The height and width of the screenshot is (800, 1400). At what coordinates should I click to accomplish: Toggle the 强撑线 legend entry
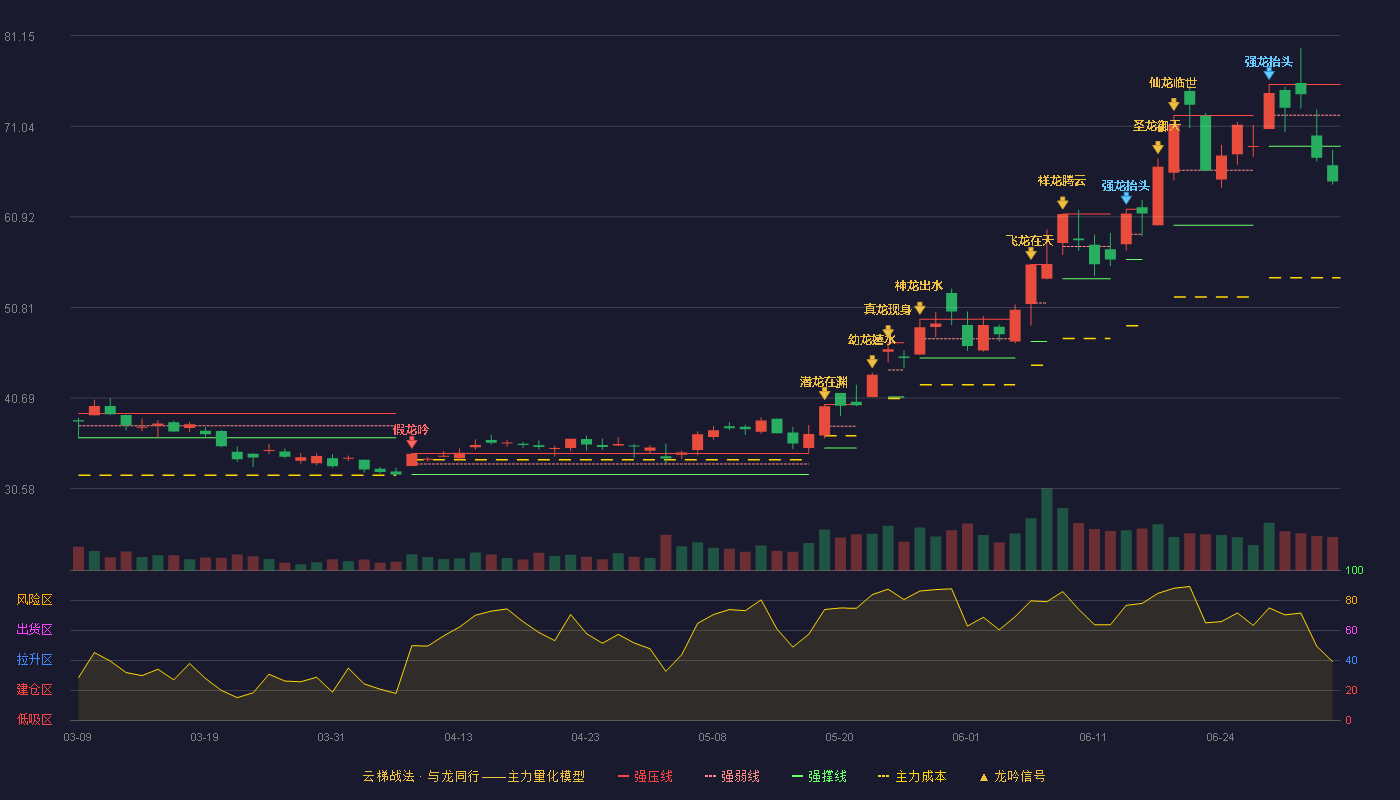(819, 776)
